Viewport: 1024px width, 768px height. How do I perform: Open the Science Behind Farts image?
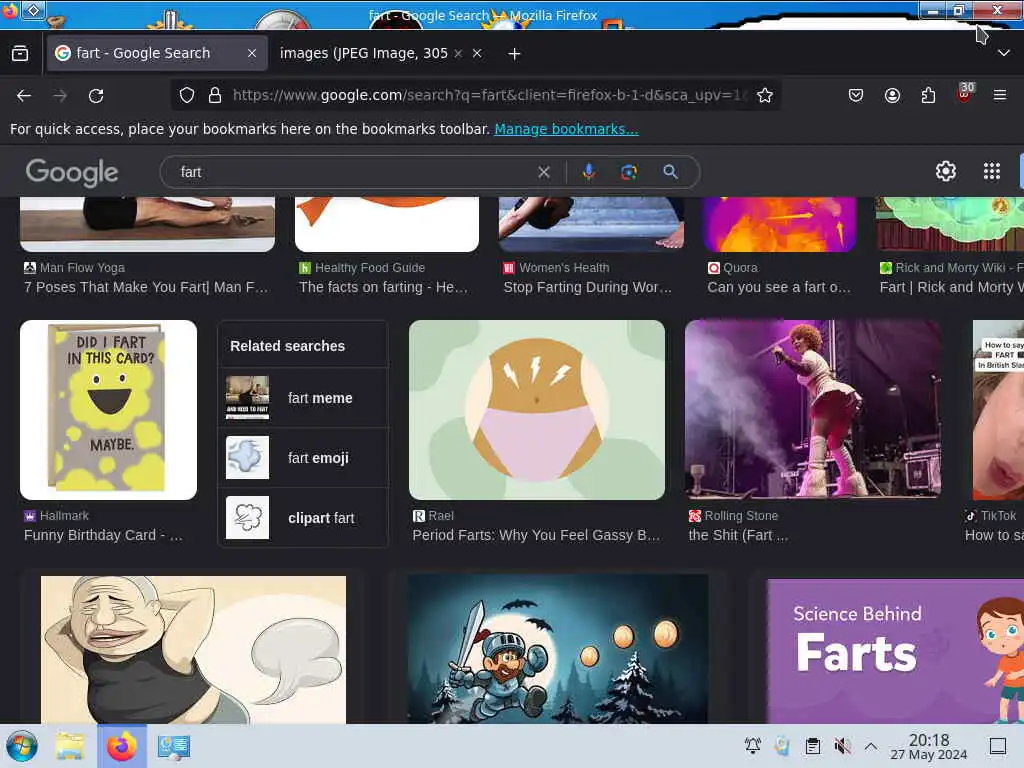(x=895, y=651)
